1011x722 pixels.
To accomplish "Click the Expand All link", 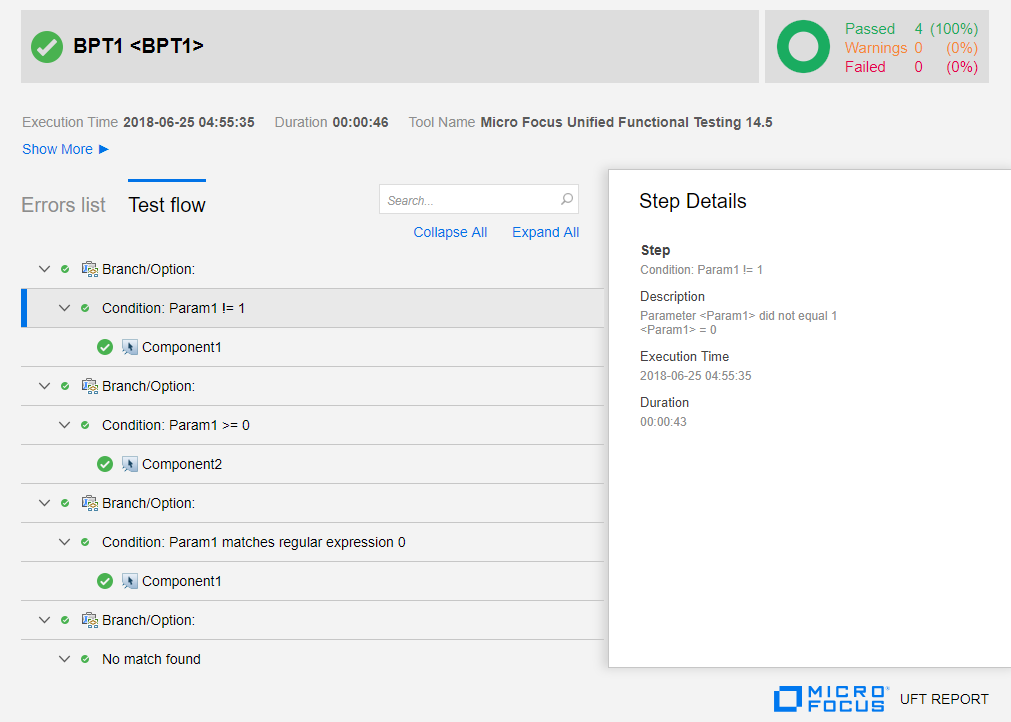I will pos(545,232).
